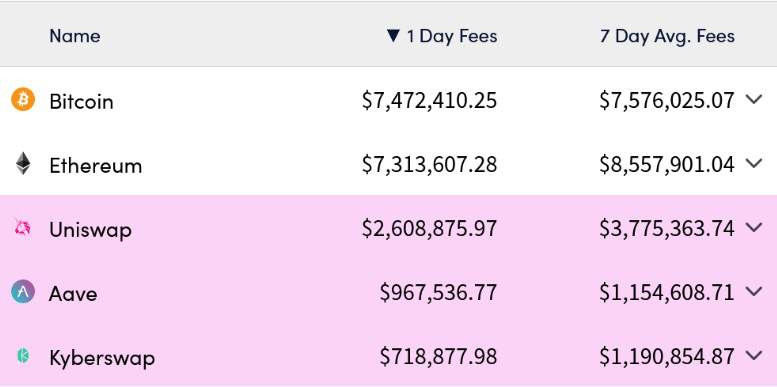Click the Ethereum diamond logo icon
This screenshot has height=387, width=777.
(x=23, y=164)
